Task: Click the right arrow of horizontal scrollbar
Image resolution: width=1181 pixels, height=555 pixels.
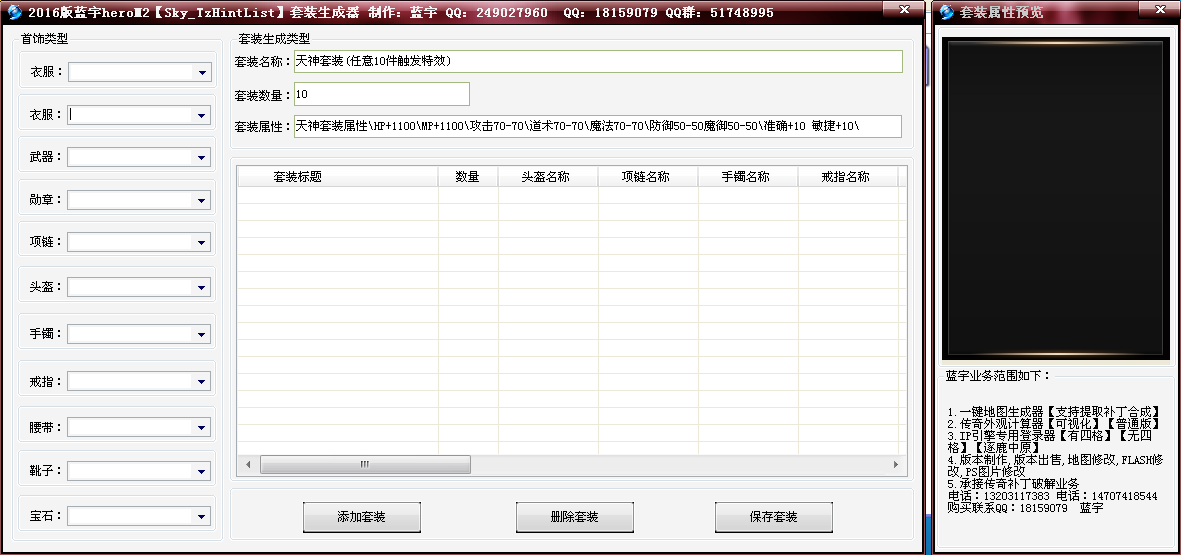Action: tap(896, 465)
